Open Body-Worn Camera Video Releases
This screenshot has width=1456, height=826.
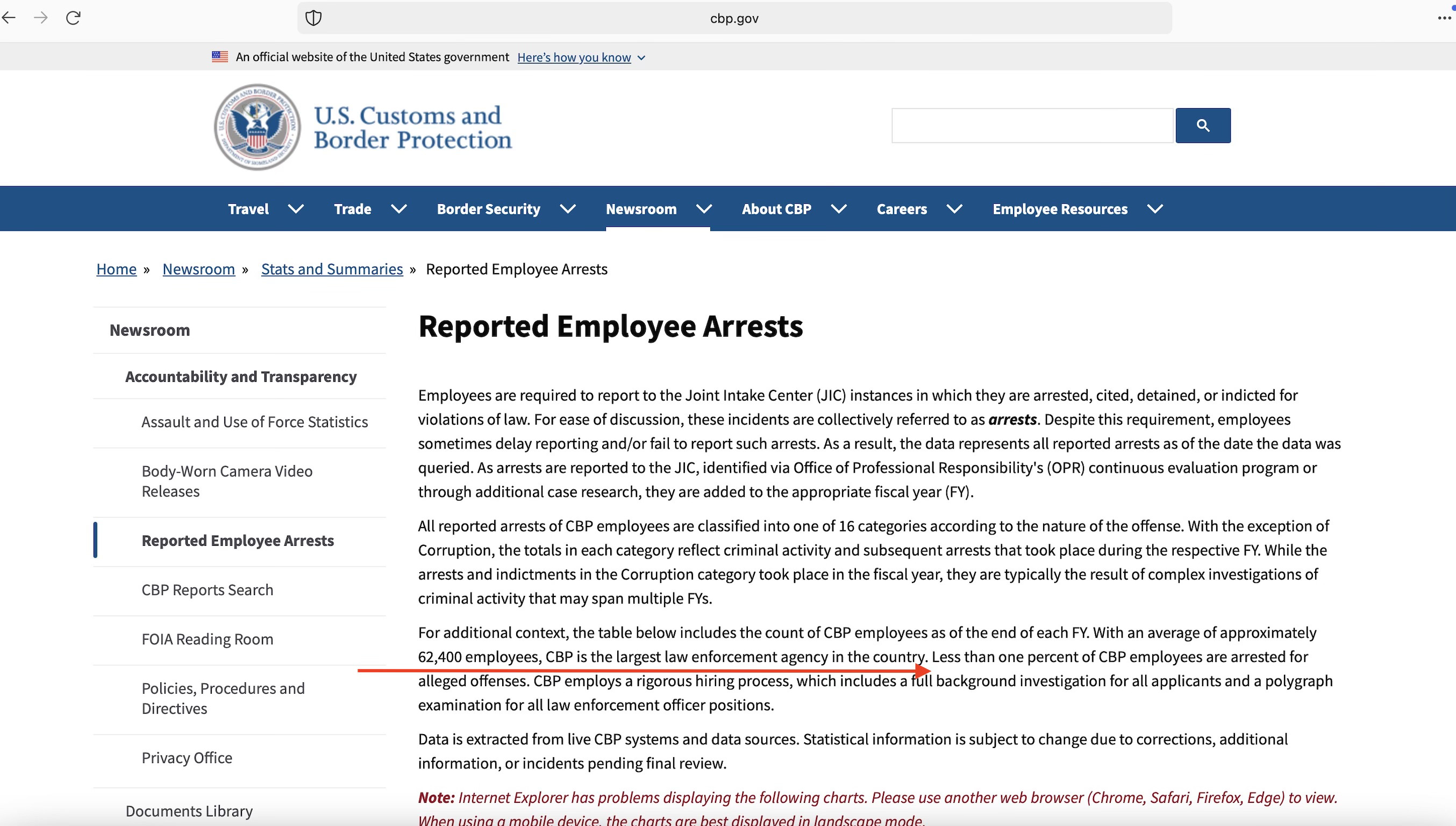(227, 481)
